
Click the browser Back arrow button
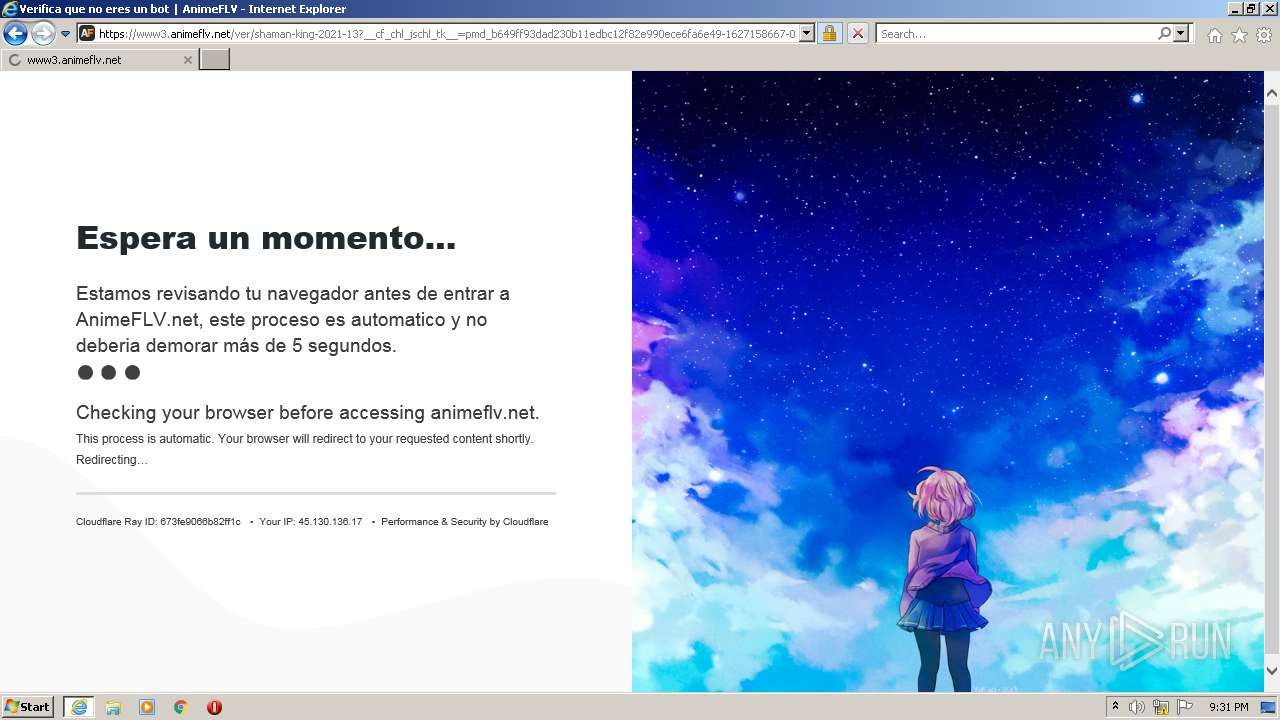pyautogui.click(x=15, y=34)
